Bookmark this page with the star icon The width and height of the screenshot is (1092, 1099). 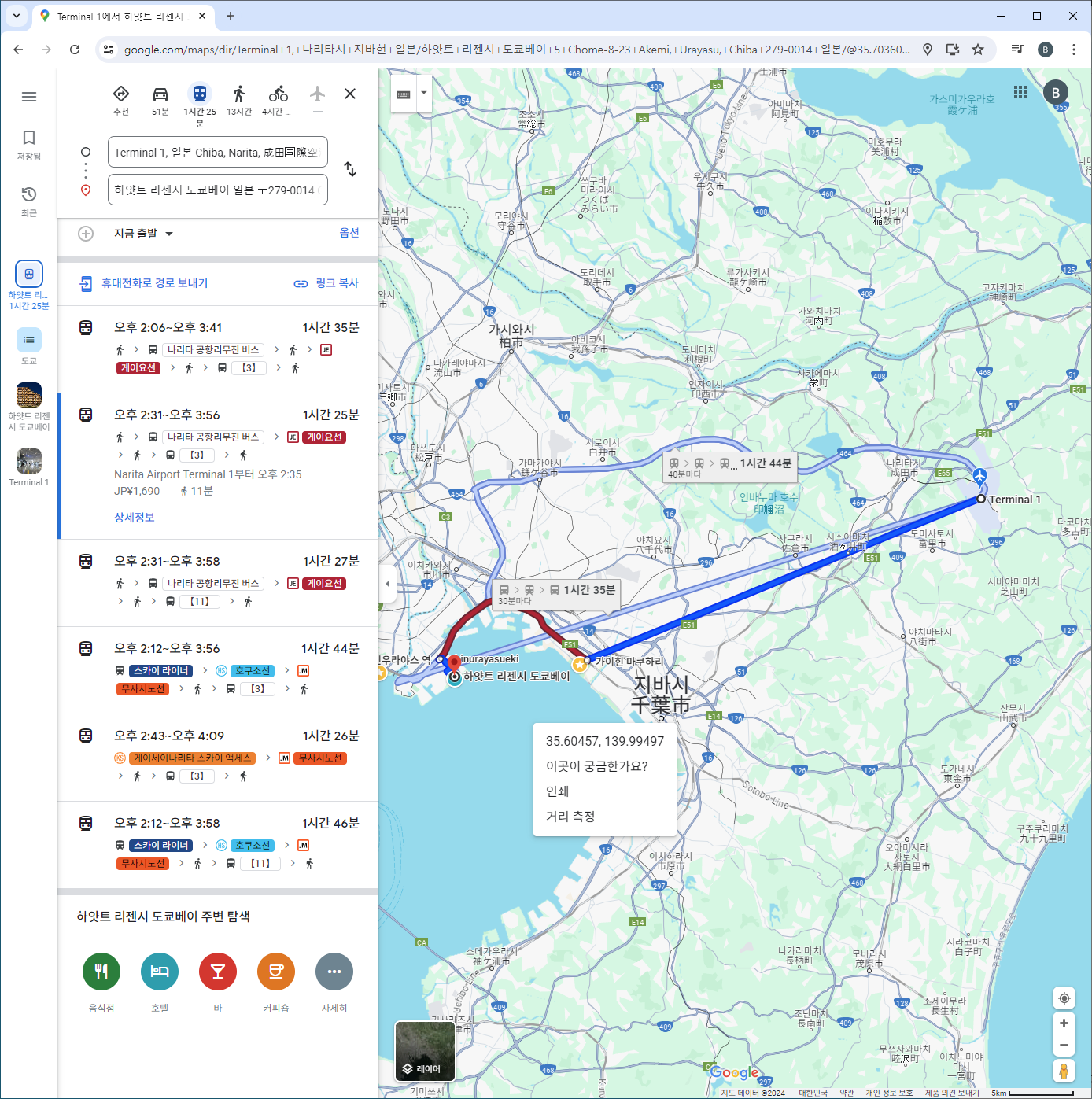click(978, 50)
